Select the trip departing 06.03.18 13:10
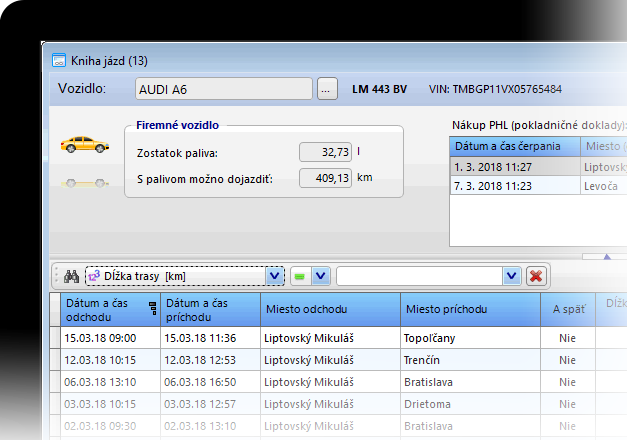Viewport: 627px width, 440px height. (110, 382)
